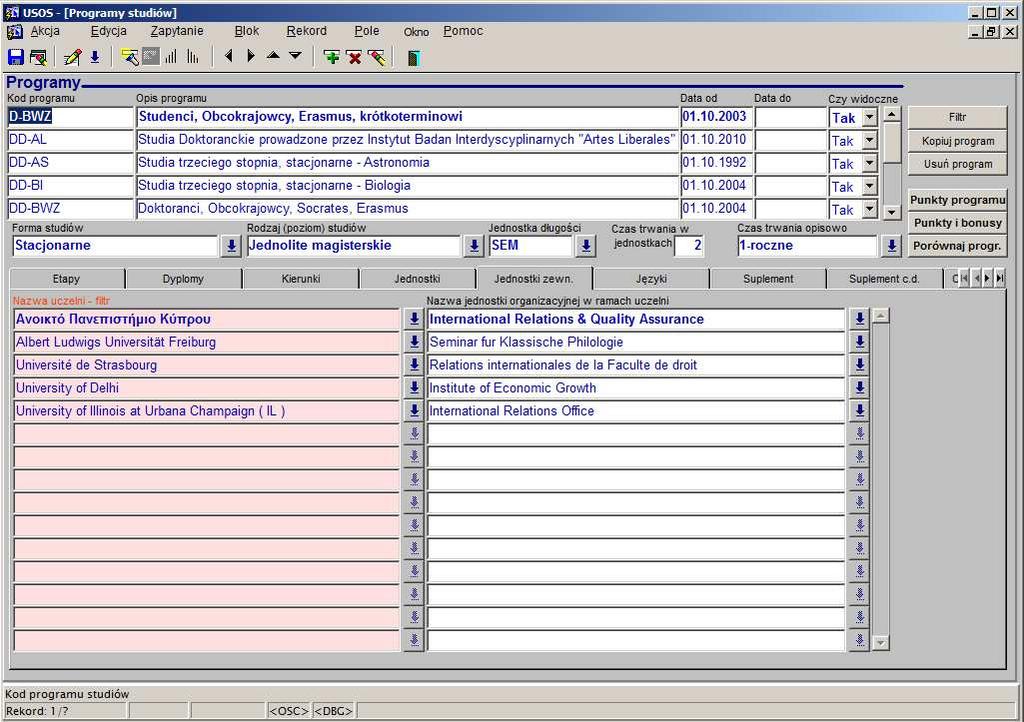Viewport: 1024px width, 722px height.
Task: Click the Filtr button
Action: [957, 118]
